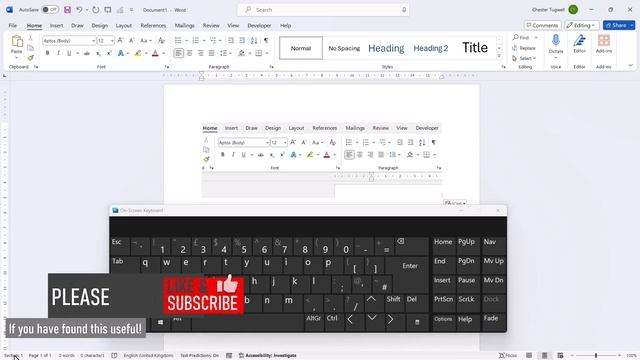Toggle show paragraph marks
This screenshot has width=640, height=360.
(266, 40)
